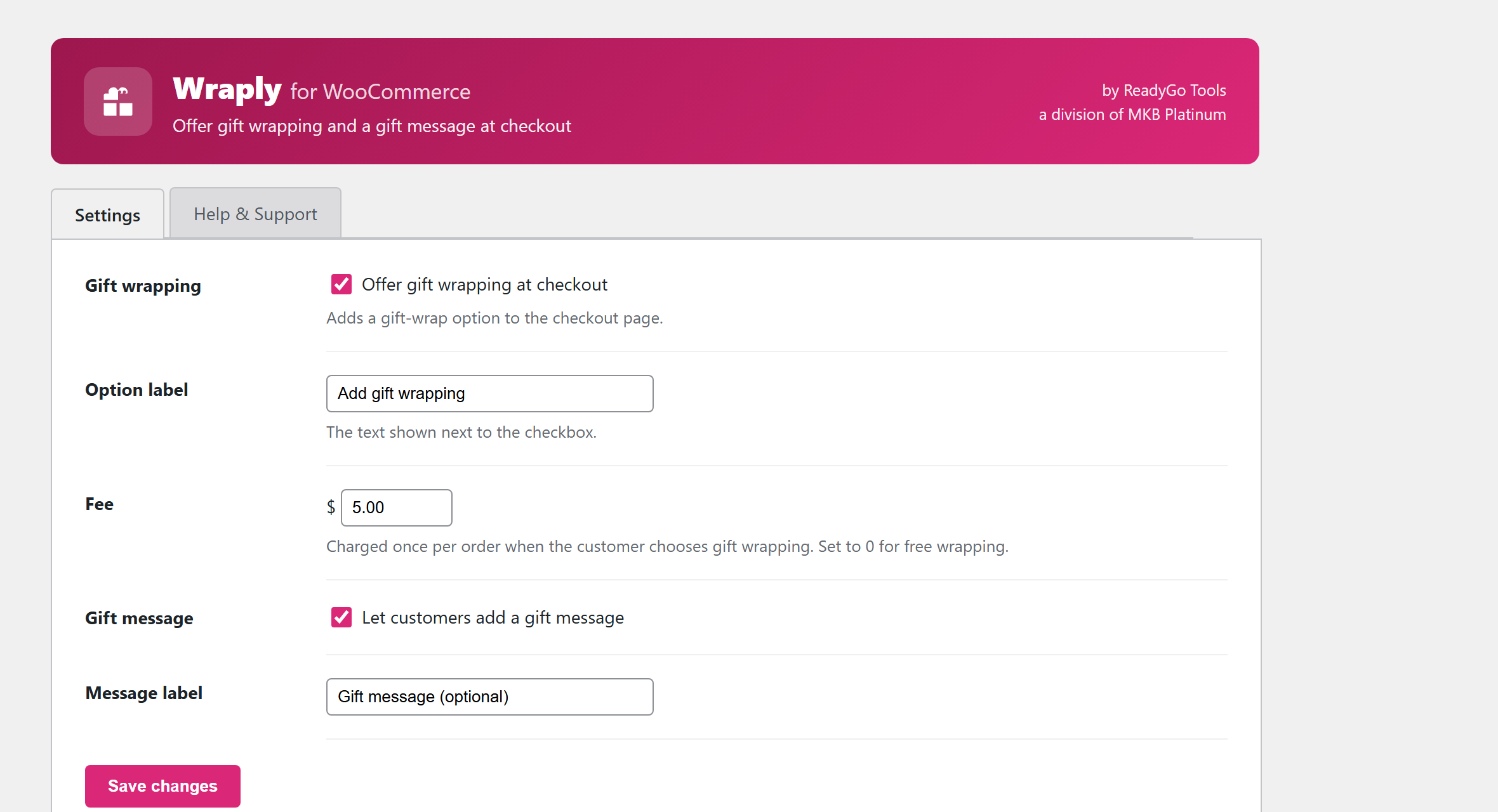
Task: Click the 'Gift message' row heading
Action: [x=139, y=618]
